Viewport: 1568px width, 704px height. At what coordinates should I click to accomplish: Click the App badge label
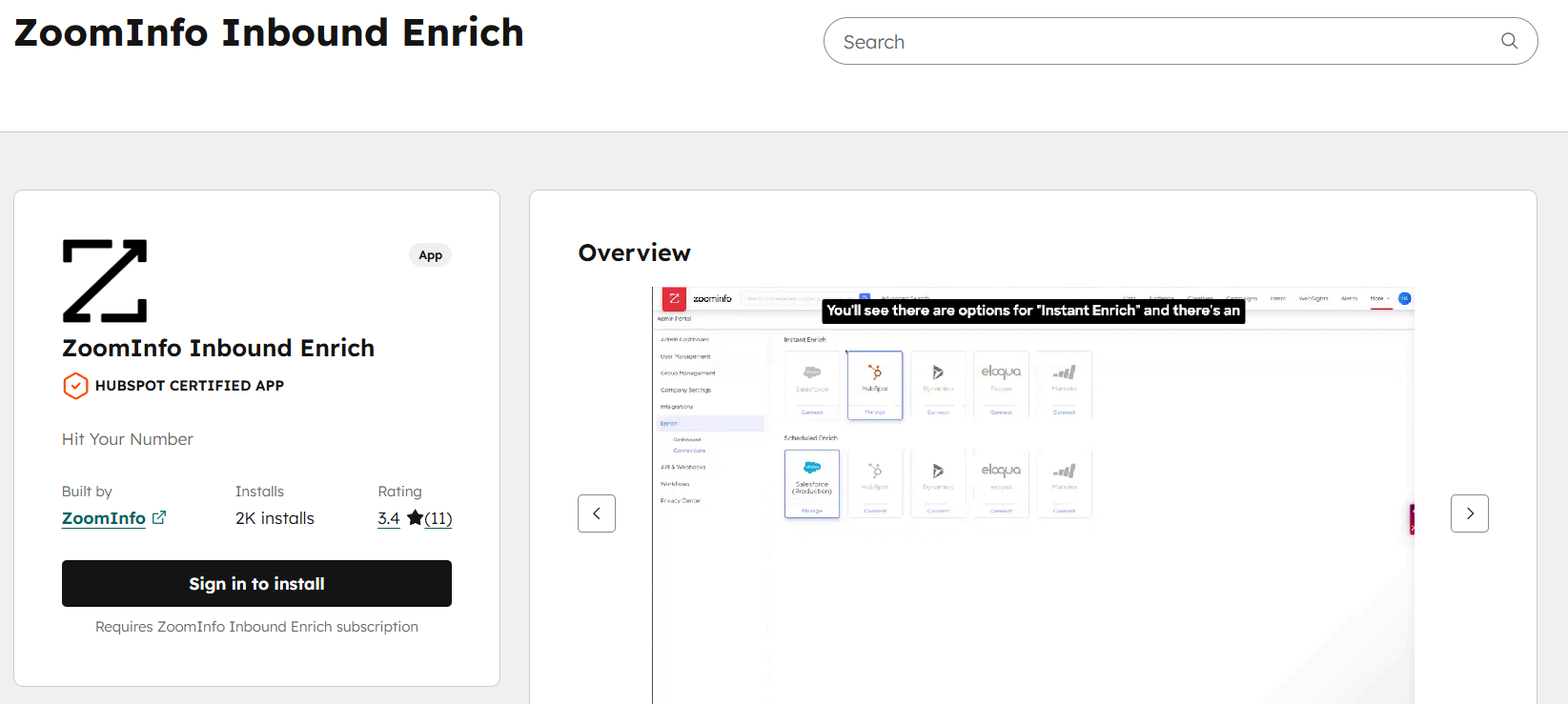[x=431, y=255]
